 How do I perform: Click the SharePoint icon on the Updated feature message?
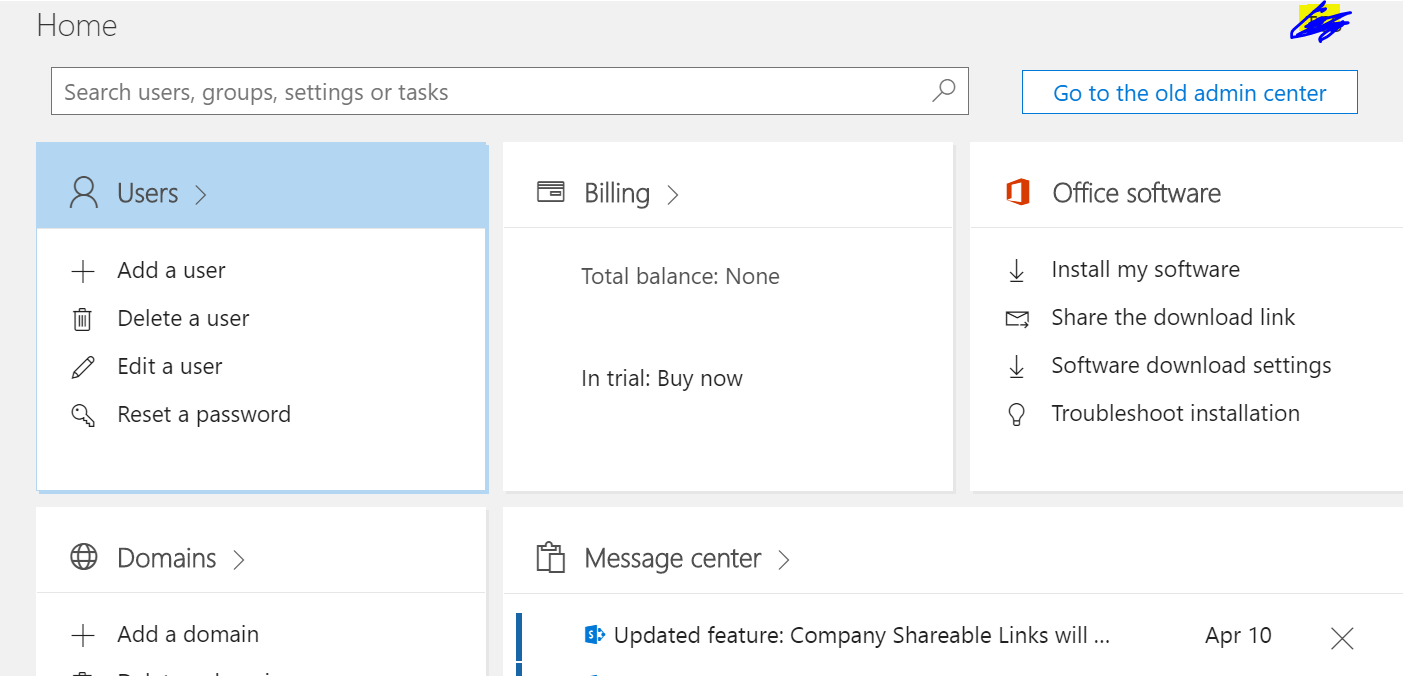click(595, 634)
